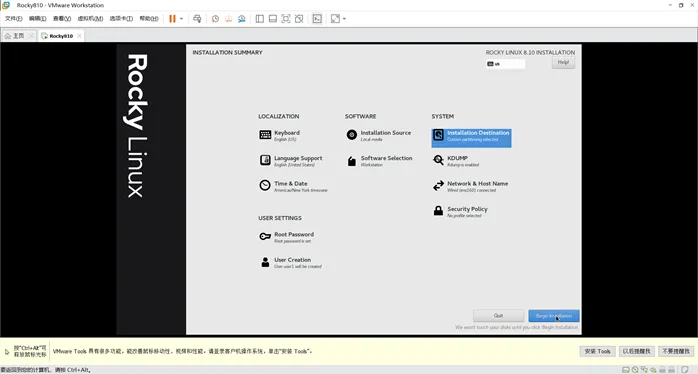Click revert to snapshot icon
Screen dimensions: 698x374
pos(228,19)
